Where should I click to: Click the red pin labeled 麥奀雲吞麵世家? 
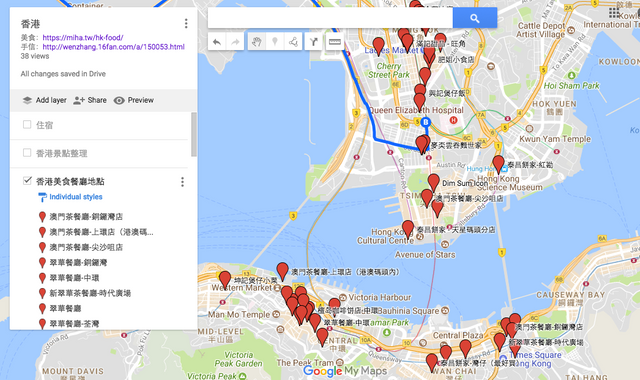(x=423, y=144)
